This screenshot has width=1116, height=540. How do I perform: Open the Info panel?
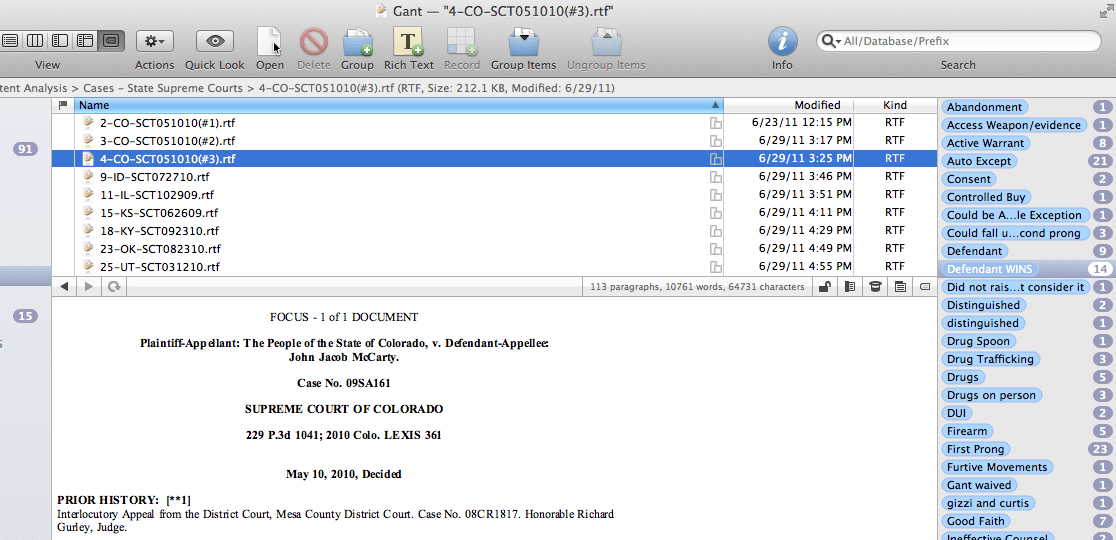782,42
